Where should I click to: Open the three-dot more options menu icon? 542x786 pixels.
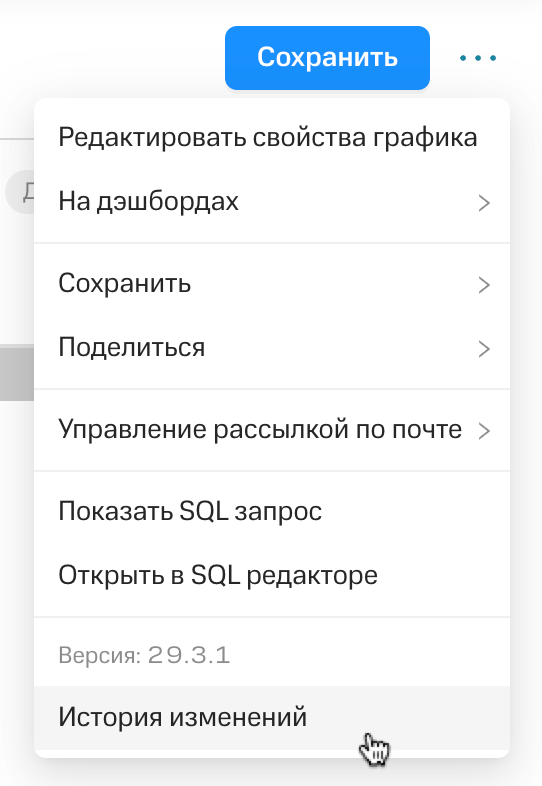click(478, 58)
